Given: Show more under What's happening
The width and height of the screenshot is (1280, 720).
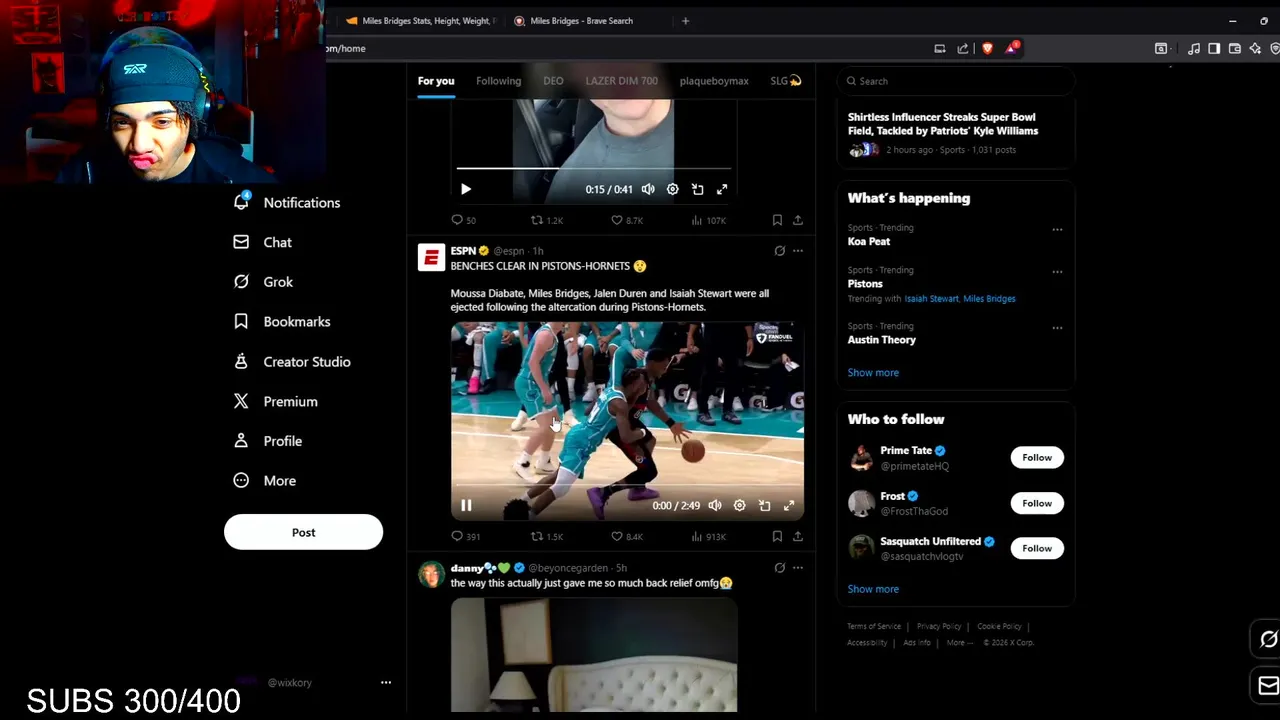Looking at the screenshot, I should pyautogui.click(x=873, y=372).
